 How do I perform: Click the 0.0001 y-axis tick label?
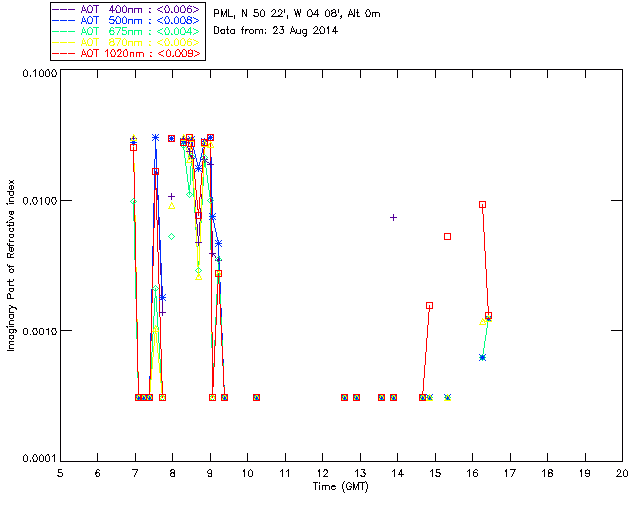39,459
